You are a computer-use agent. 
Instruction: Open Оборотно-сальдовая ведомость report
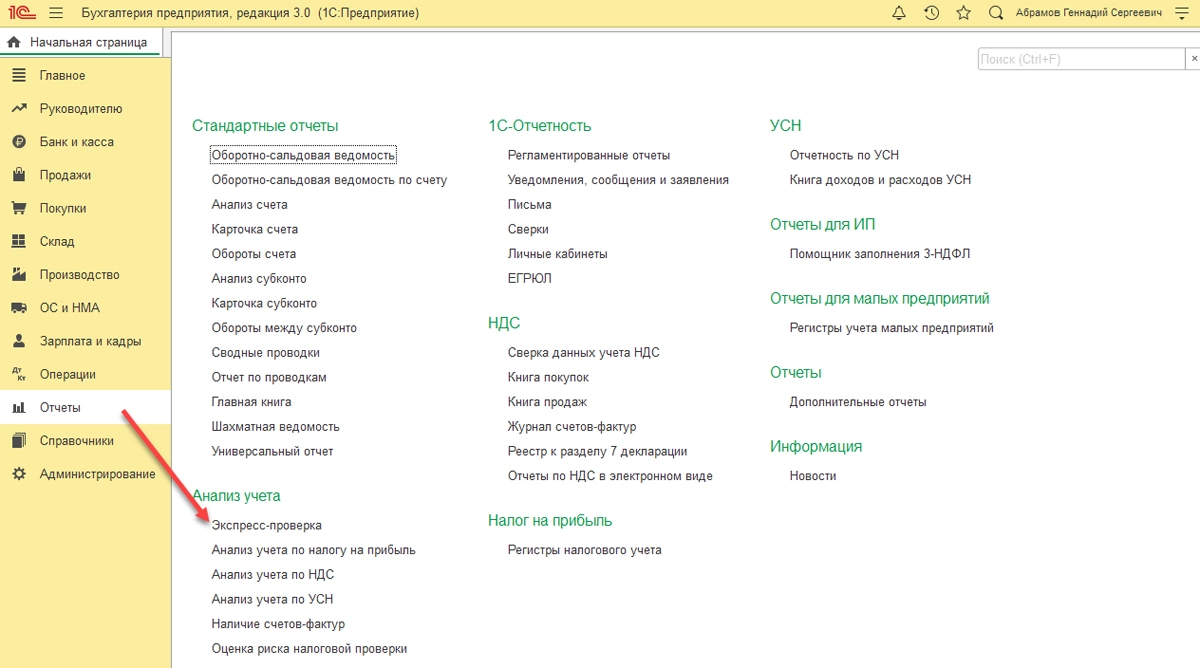(304, 155)
